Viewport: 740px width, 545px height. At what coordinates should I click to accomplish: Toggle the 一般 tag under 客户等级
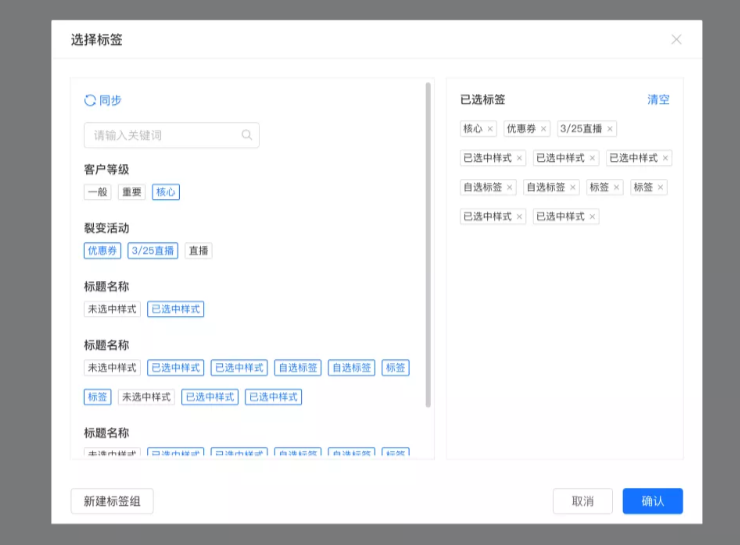tap(98, 192)
